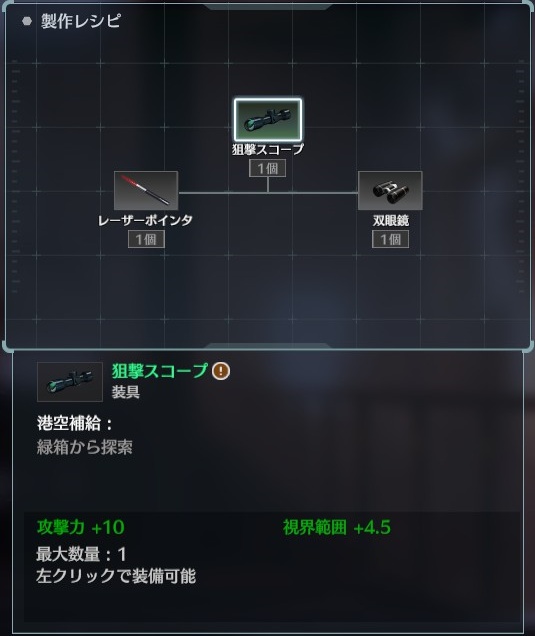535x636 pixels.
Task: Click the 双眼鏡 binoculars ingredient icon
Action: (390, 191)
